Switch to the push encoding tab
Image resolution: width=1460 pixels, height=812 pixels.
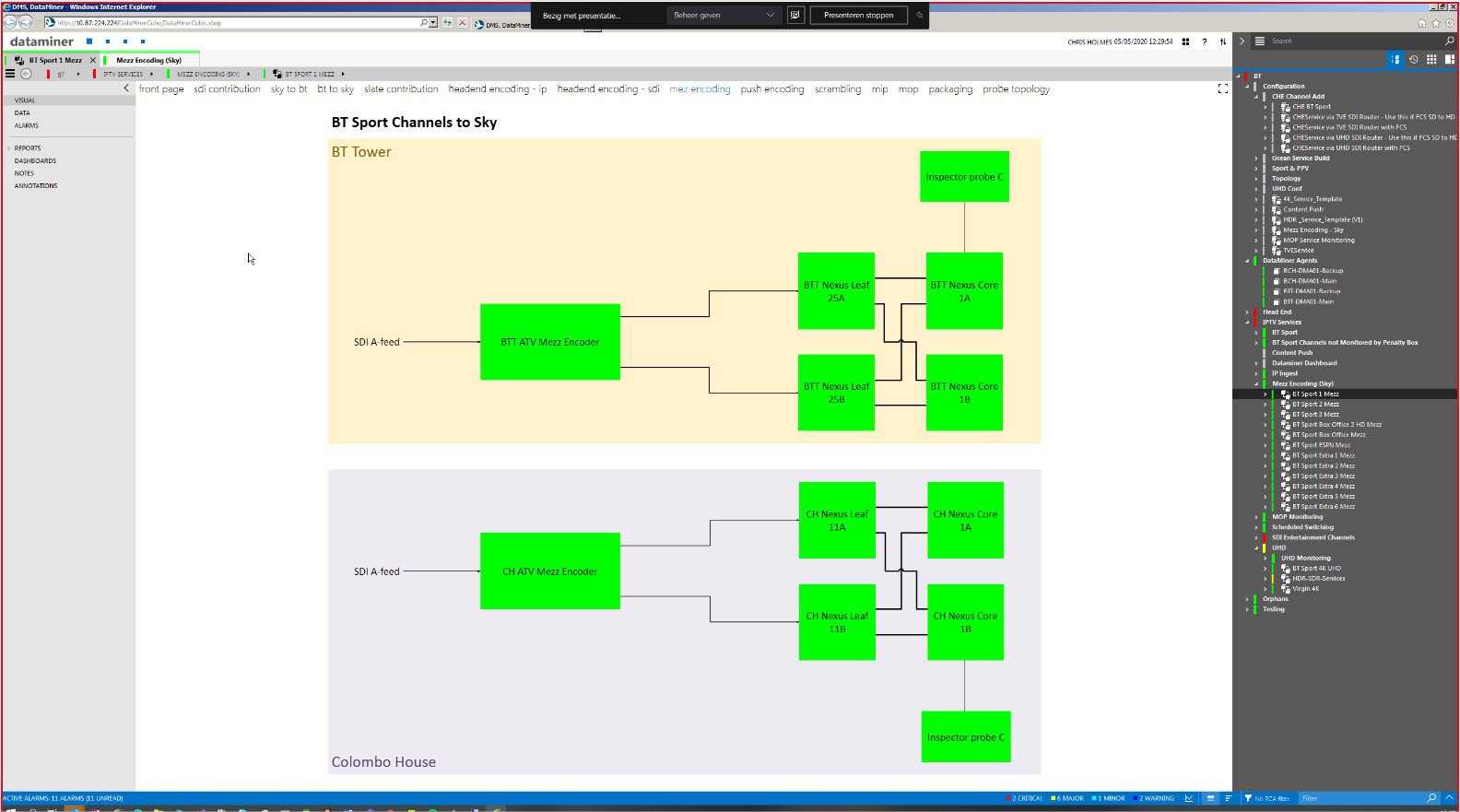pos(772,89)
